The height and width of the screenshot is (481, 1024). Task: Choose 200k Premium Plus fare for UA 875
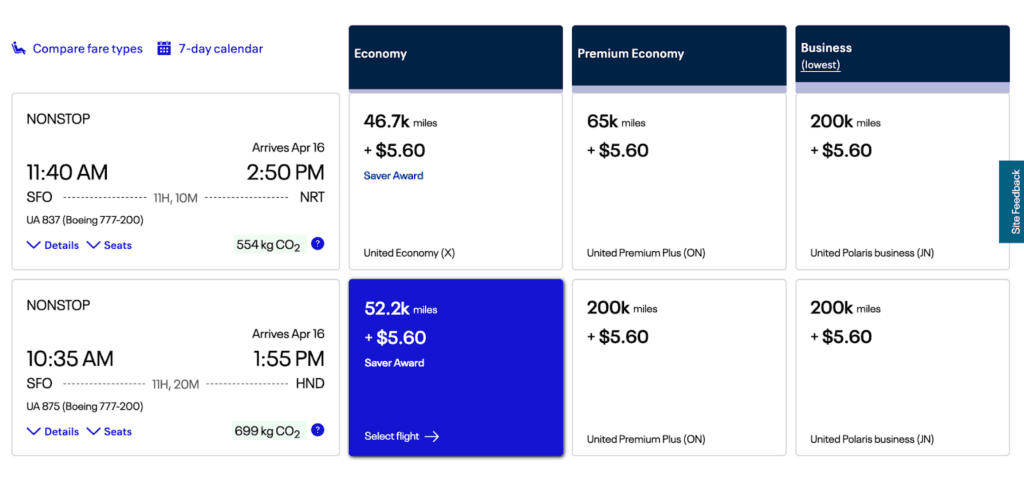(x=679, y=367)
